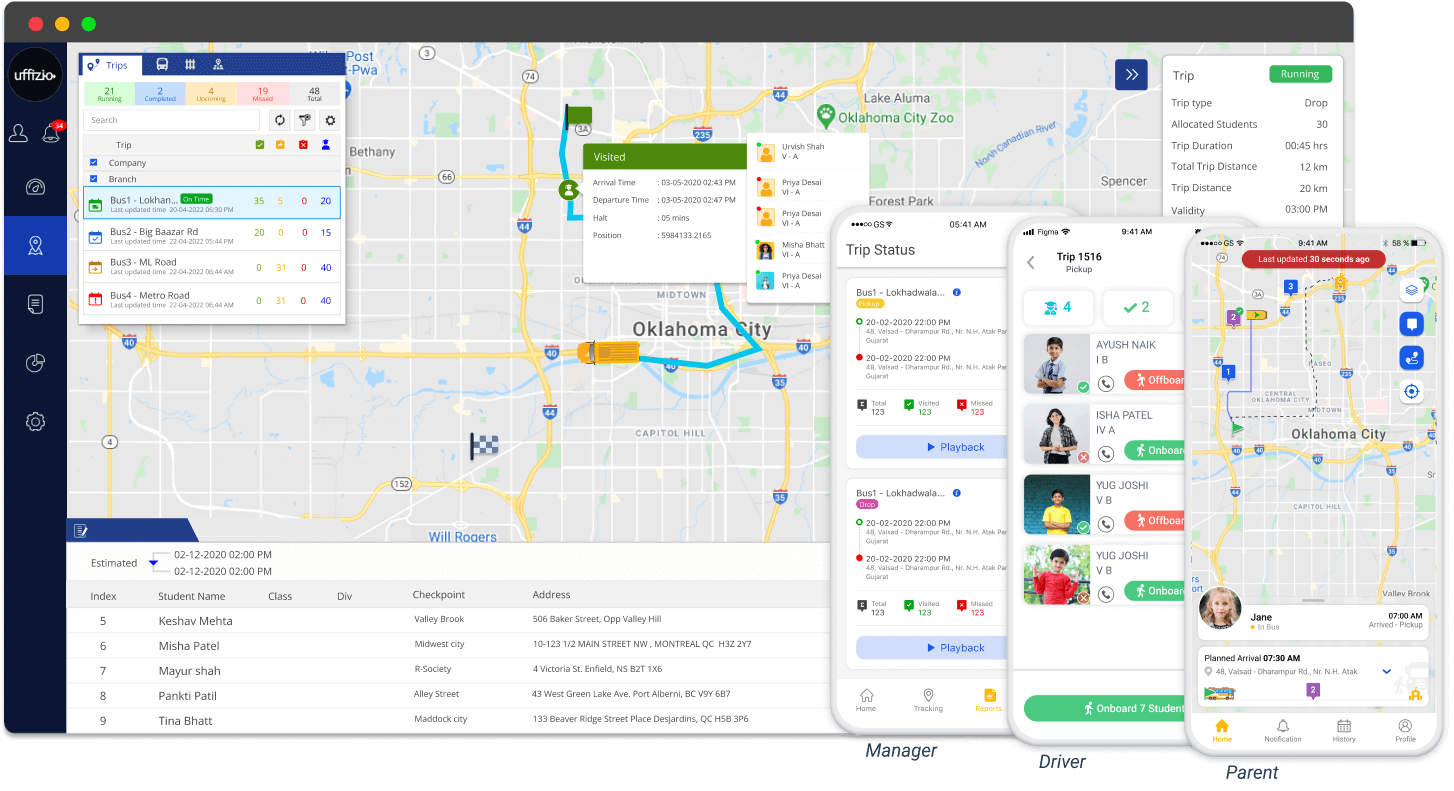The image size is (1454, 791).
Task: Click Playback on the Pickup trip card
Action: coord(930,447)
